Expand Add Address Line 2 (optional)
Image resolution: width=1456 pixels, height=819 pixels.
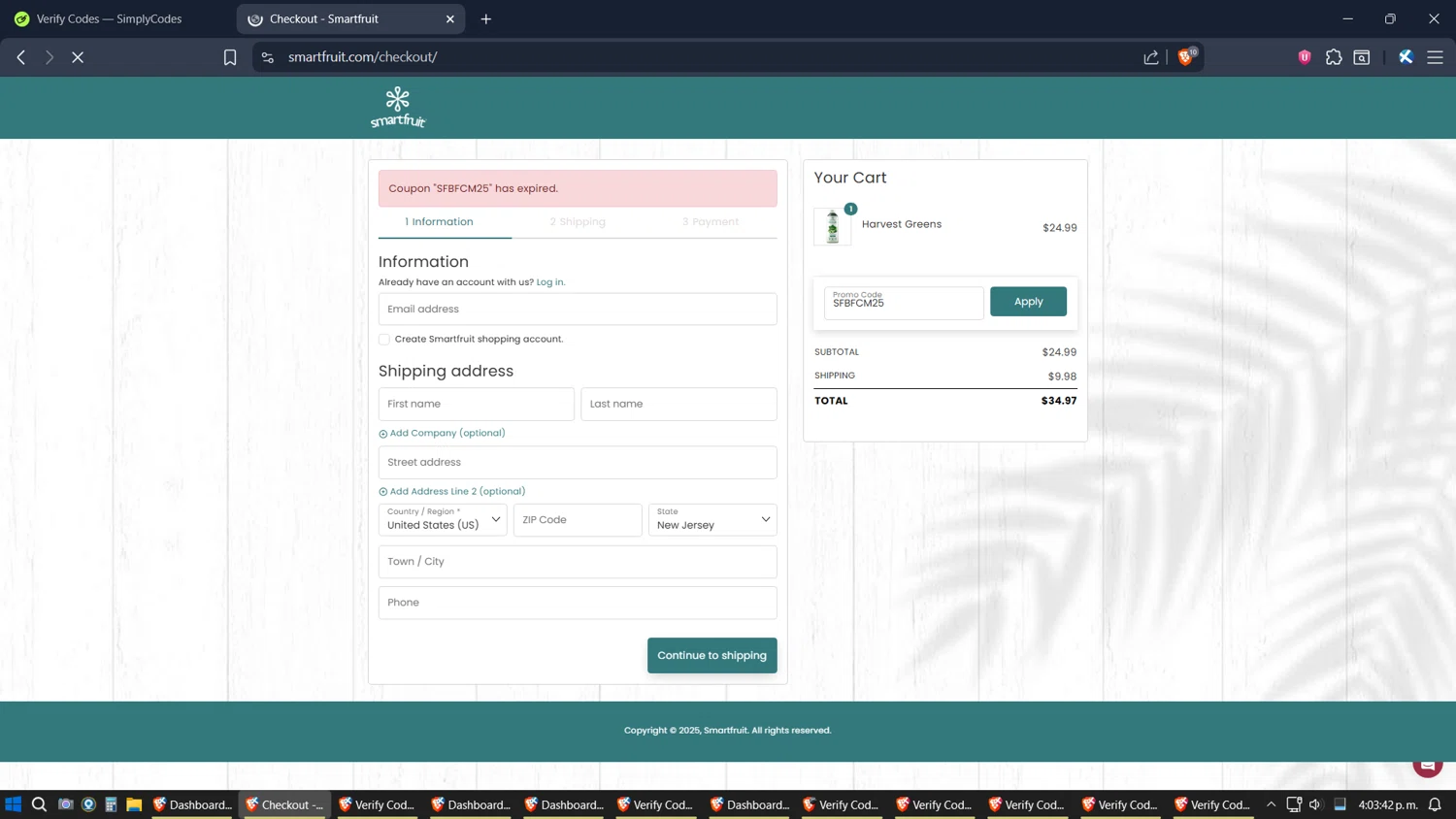click(451, 491)
